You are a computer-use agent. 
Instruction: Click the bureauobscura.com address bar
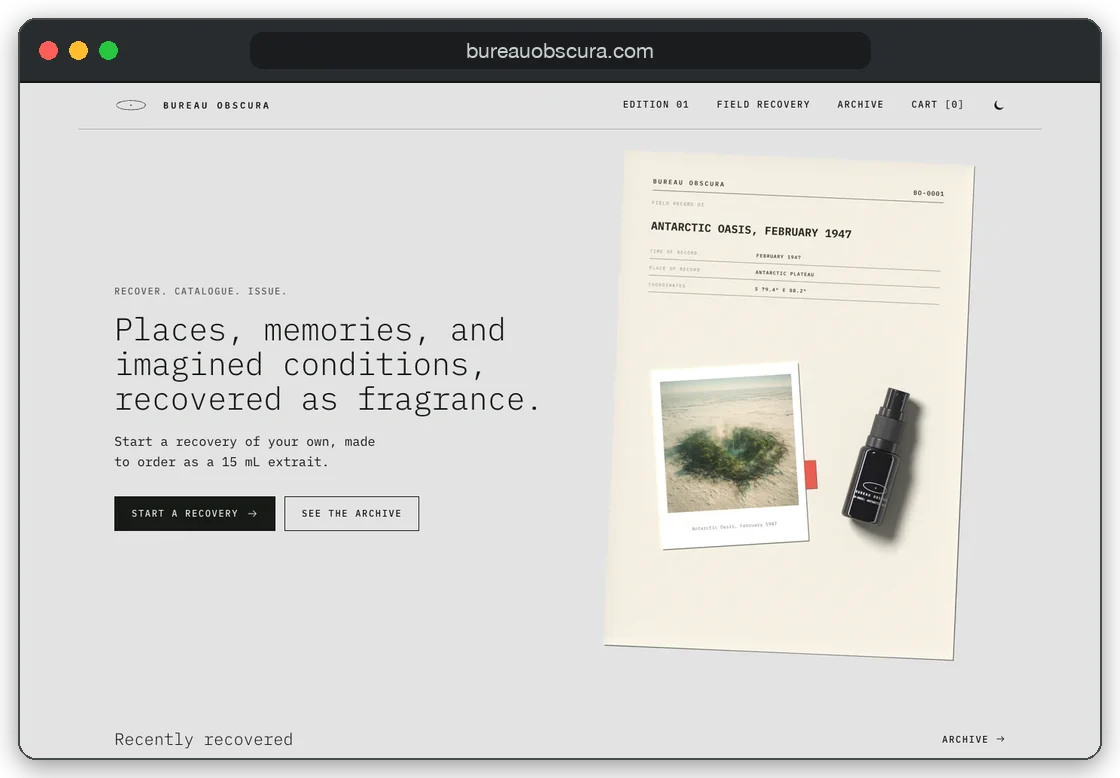(x=560, y=51)
